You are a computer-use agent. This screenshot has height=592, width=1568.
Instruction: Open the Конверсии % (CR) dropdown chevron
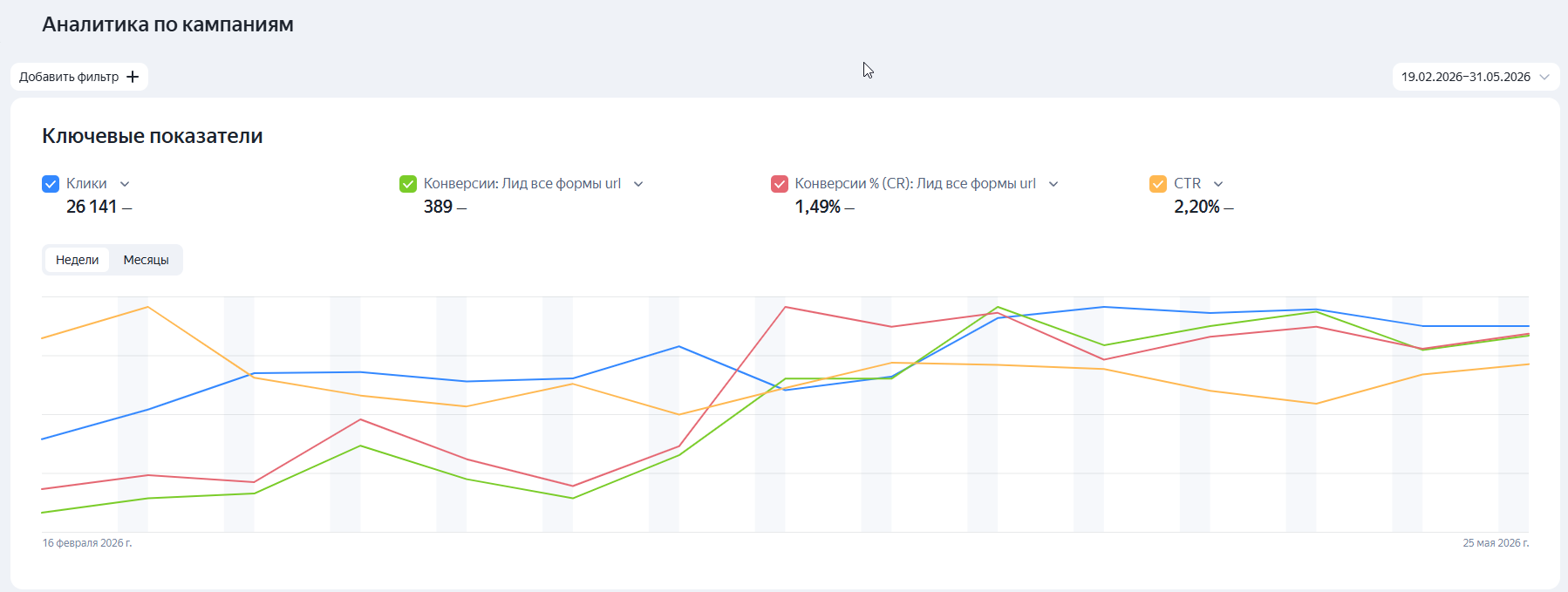pos(1053,184)
